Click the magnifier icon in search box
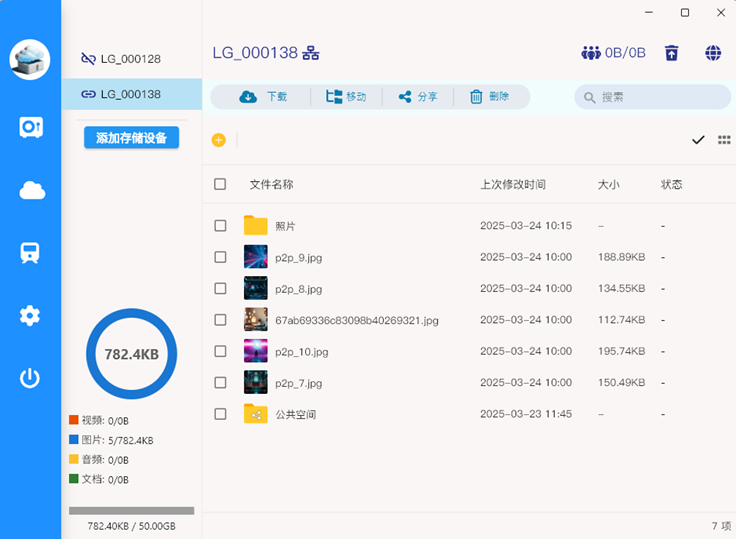The width and height of the screenshot is (736, 539). click(x=590, y=98)
